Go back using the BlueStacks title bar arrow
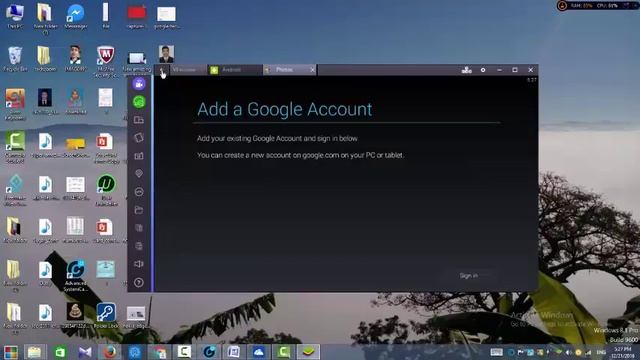640x360 pixels. 162,70
